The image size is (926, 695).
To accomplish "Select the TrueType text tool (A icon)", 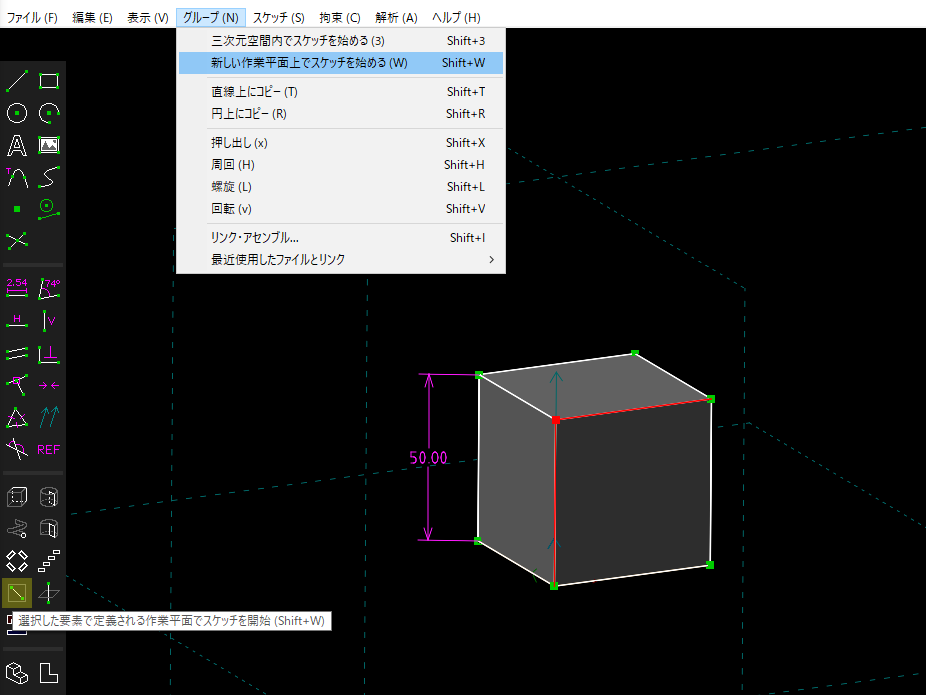I will coord(17,146).
